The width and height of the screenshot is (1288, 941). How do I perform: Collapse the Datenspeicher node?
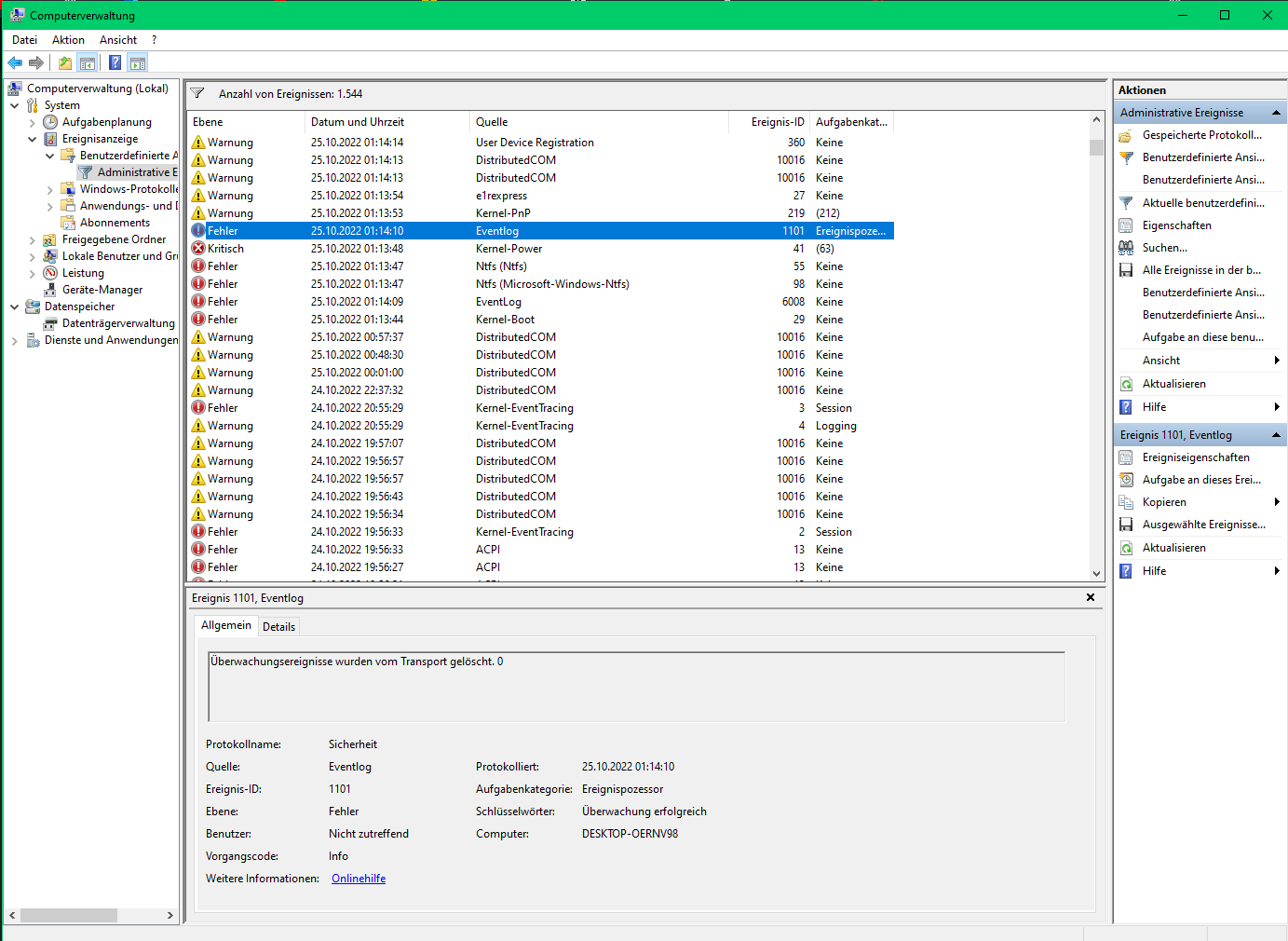point(15,307)
